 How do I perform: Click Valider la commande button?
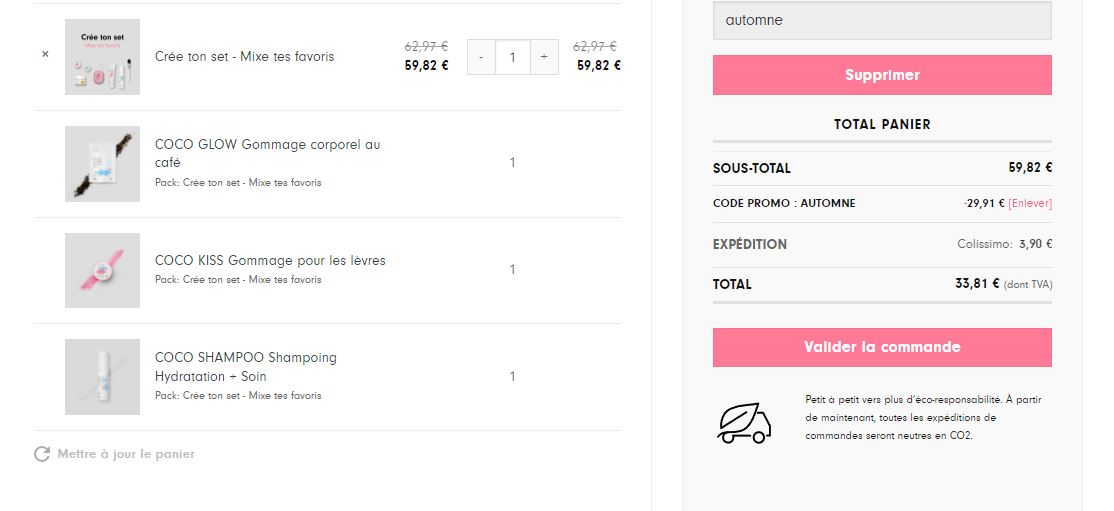[x=882, y=348]
